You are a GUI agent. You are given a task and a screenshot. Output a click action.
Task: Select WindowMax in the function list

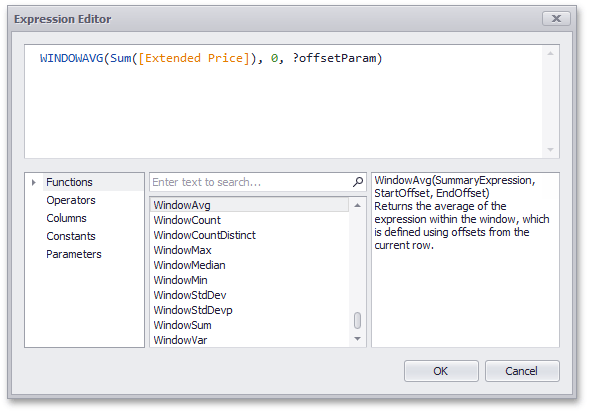click(x=250, y=250)
